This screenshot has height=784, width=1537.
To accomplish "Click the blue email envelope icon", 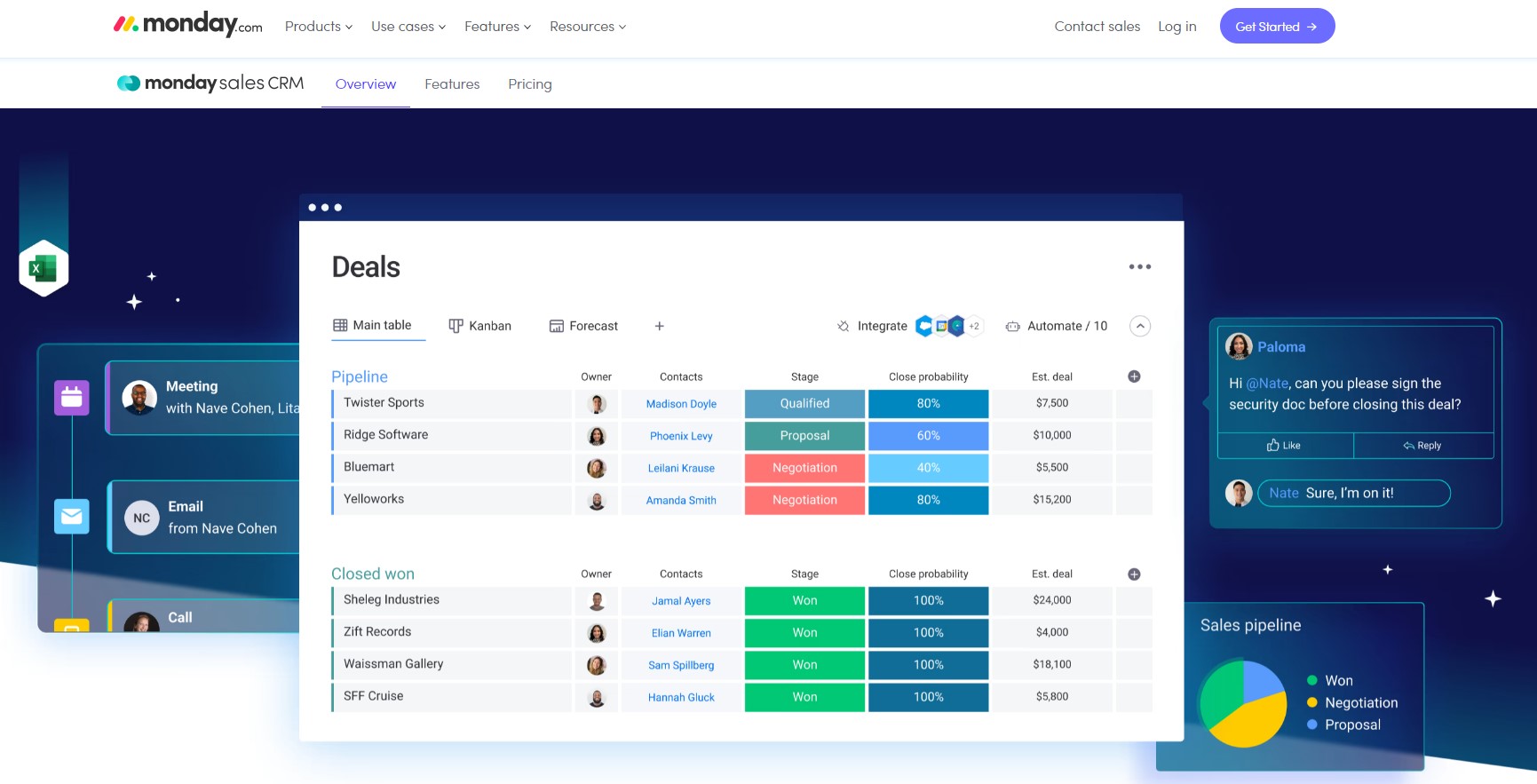I will point(72,516).
